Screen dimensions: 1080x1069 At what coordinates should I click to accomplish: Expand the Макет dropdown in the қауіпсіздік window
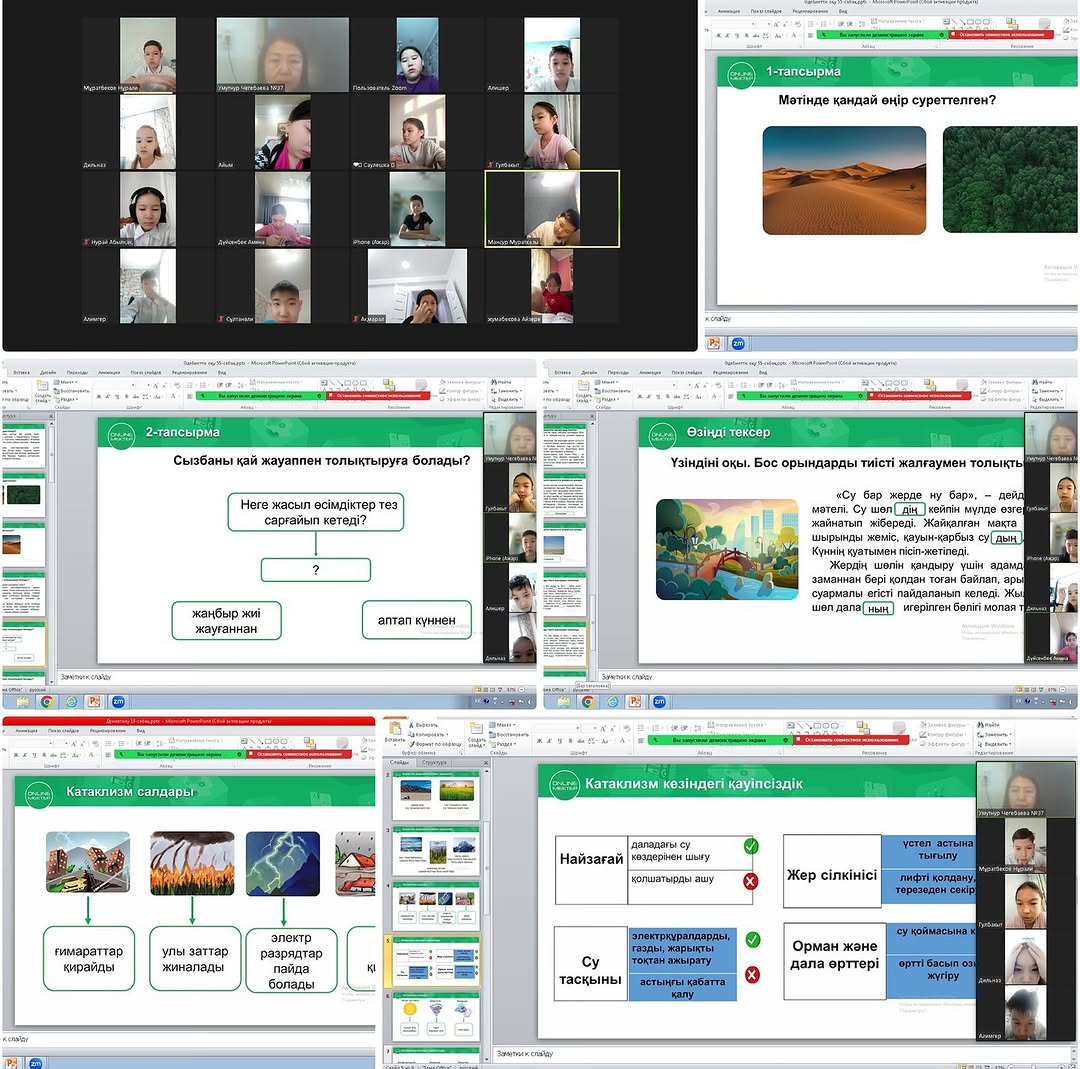[x=503, y=725]
